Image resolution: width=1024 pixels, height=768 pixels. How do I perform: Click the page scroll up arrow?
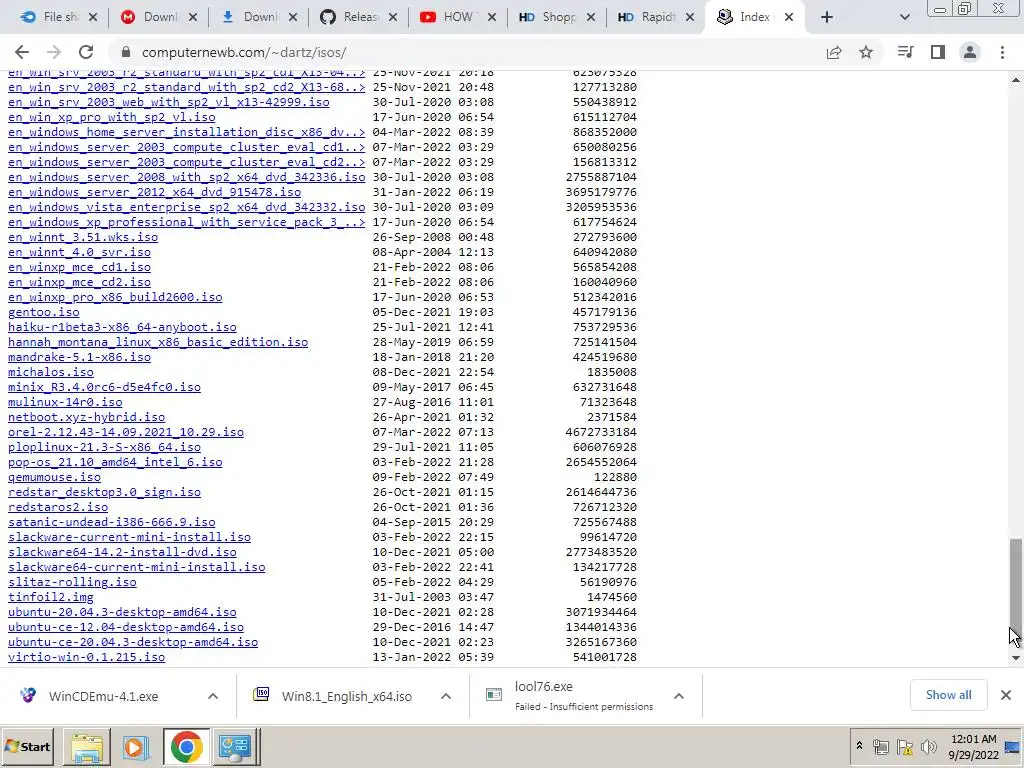coord(1016,80)
